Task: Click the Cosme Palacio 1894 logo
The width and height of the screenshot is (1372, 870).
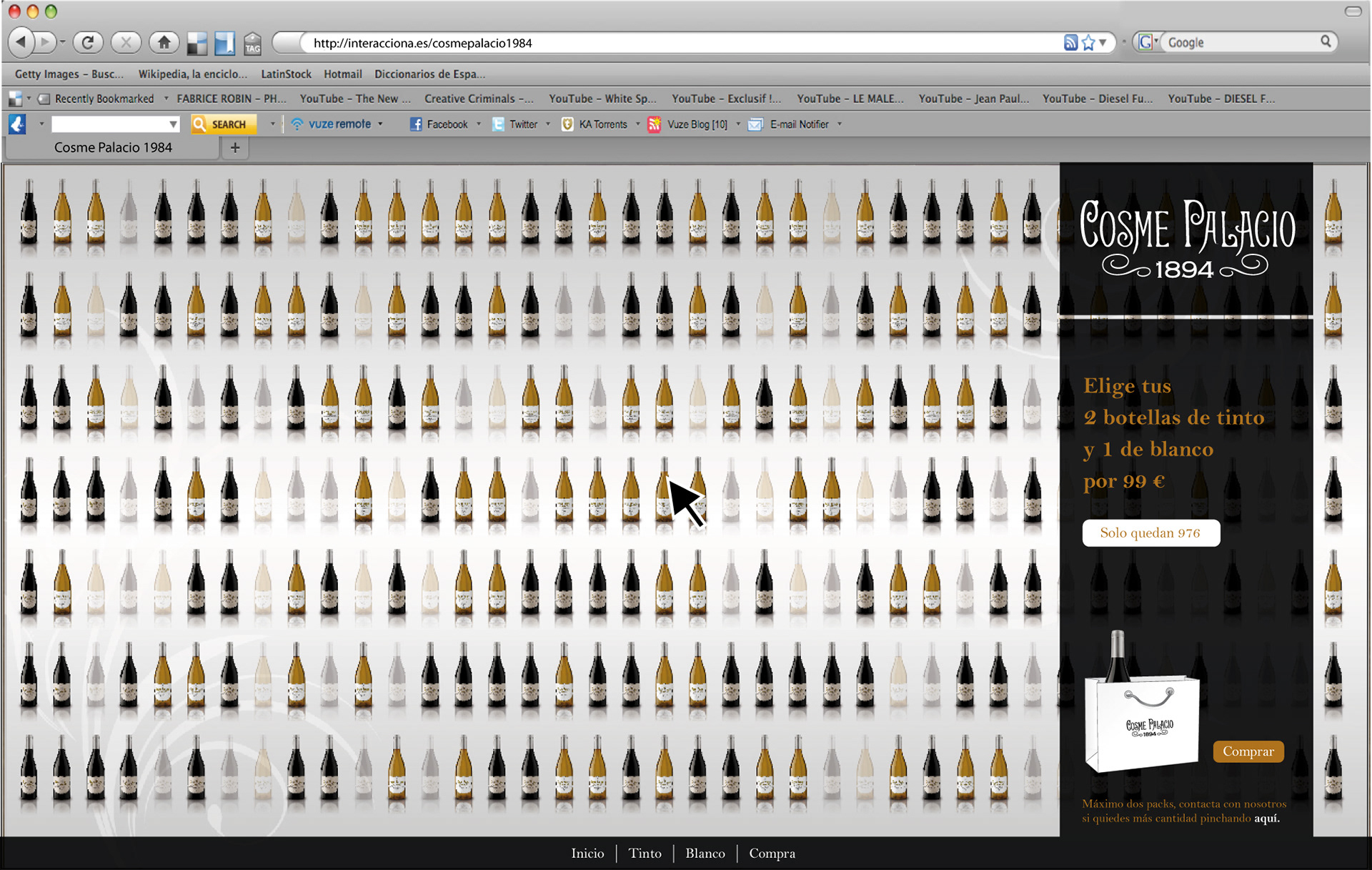Action: pyautogui.click(x=1186, y=239)
